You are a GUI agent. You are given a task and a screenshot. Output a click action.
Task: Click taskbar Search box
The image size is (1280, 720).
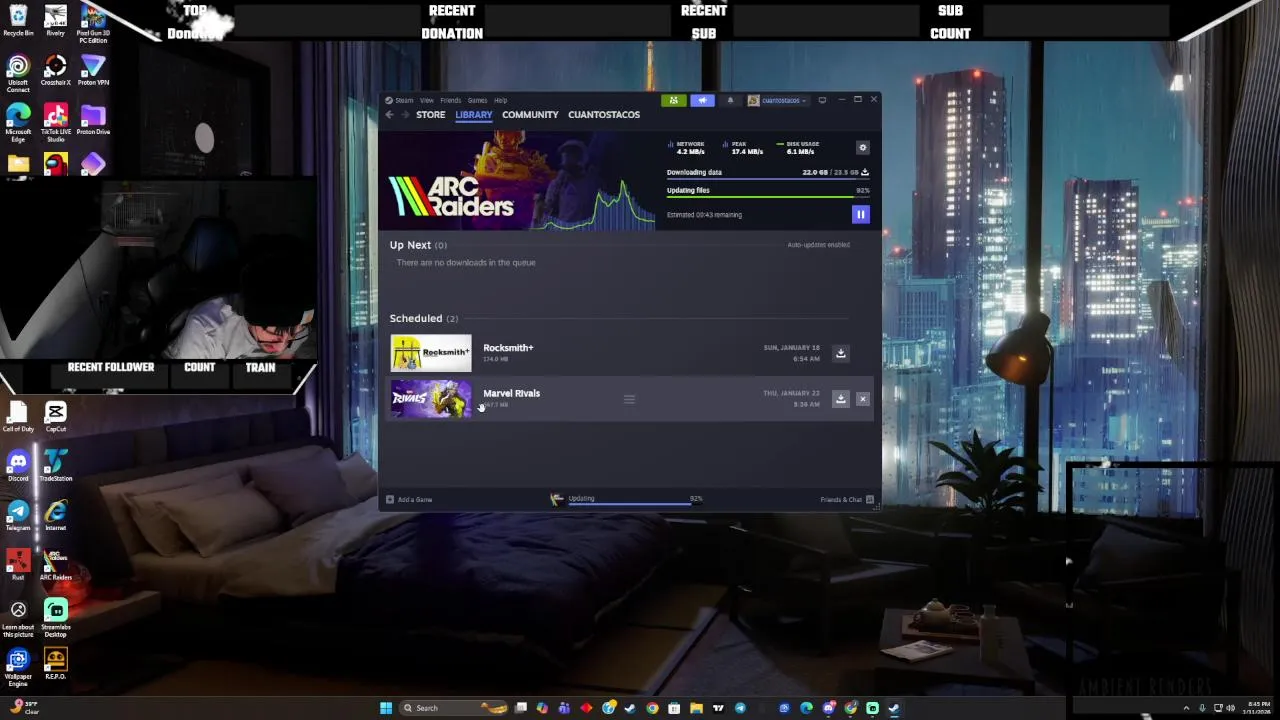click(x=454, y=708)
